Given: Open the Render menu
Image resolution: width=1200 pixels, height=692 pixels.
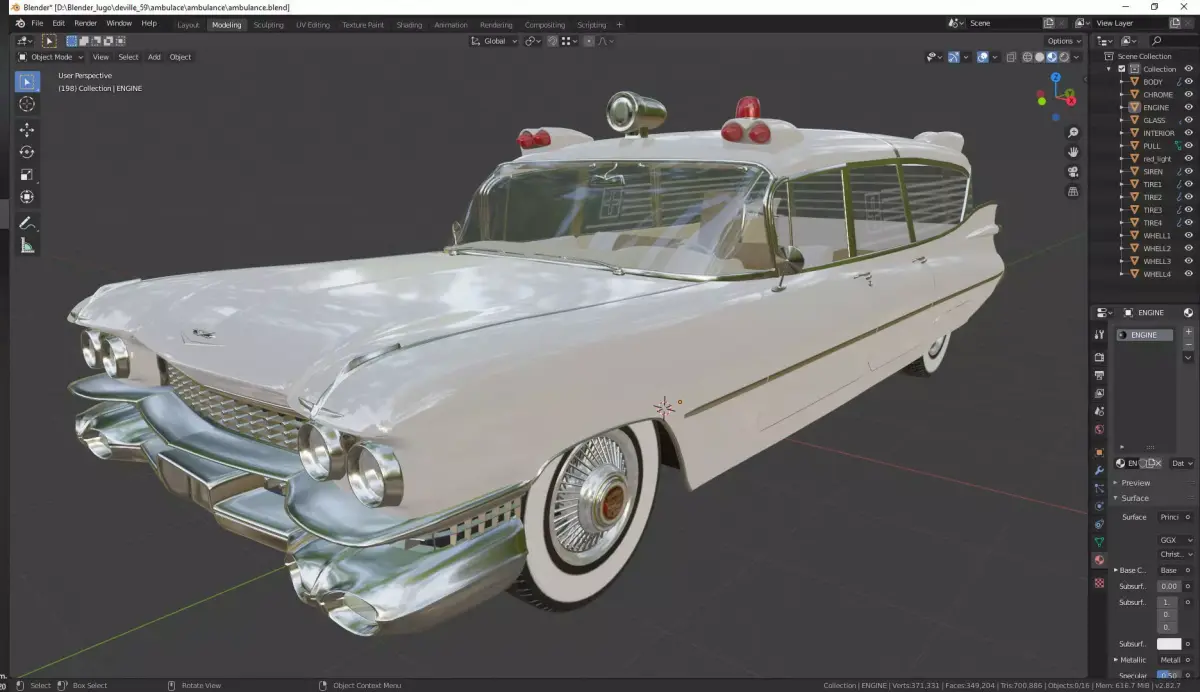Looking at the screenshot, I should click(x=86, y=23).
